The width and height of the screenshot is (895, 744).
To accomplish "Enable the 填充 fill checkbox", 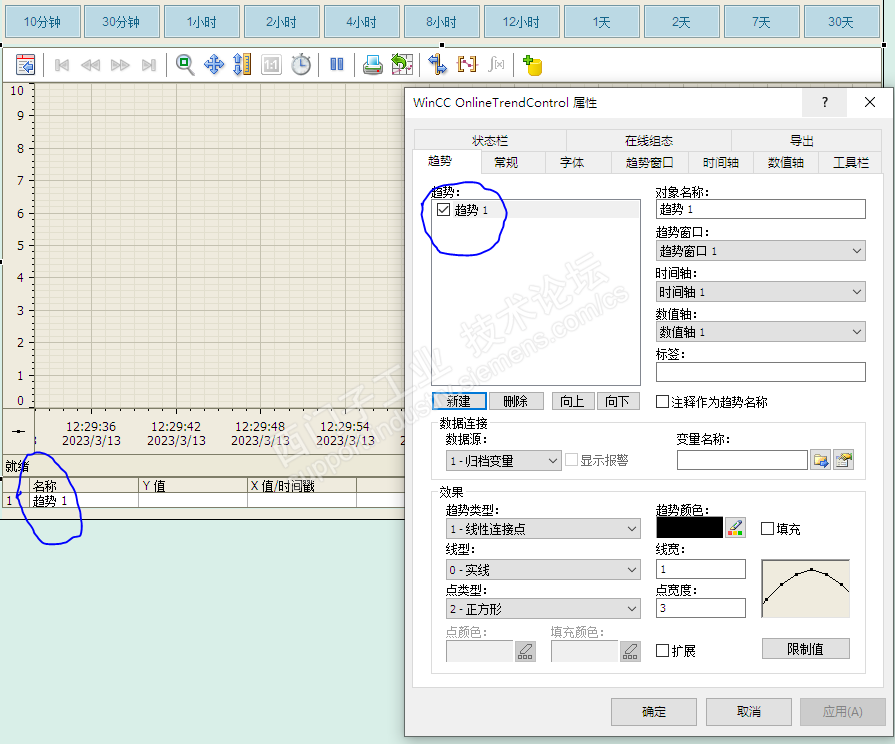I will click(x=768, y=529).
